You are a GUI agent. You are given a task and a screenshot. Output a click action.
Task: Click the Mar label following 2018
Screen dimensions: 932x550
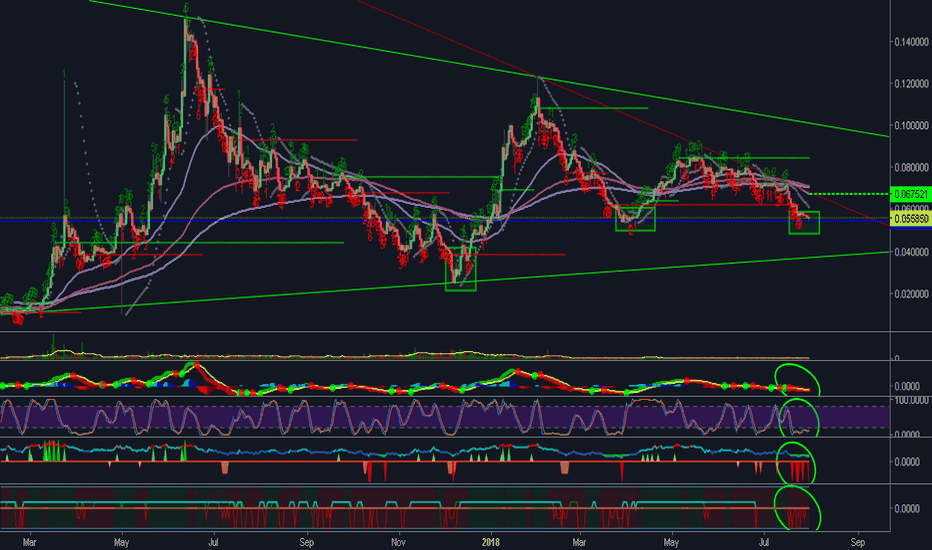coord(579,542)
